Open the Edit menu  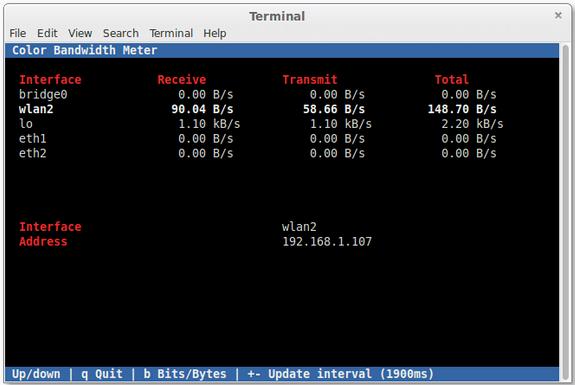point(47,33)
